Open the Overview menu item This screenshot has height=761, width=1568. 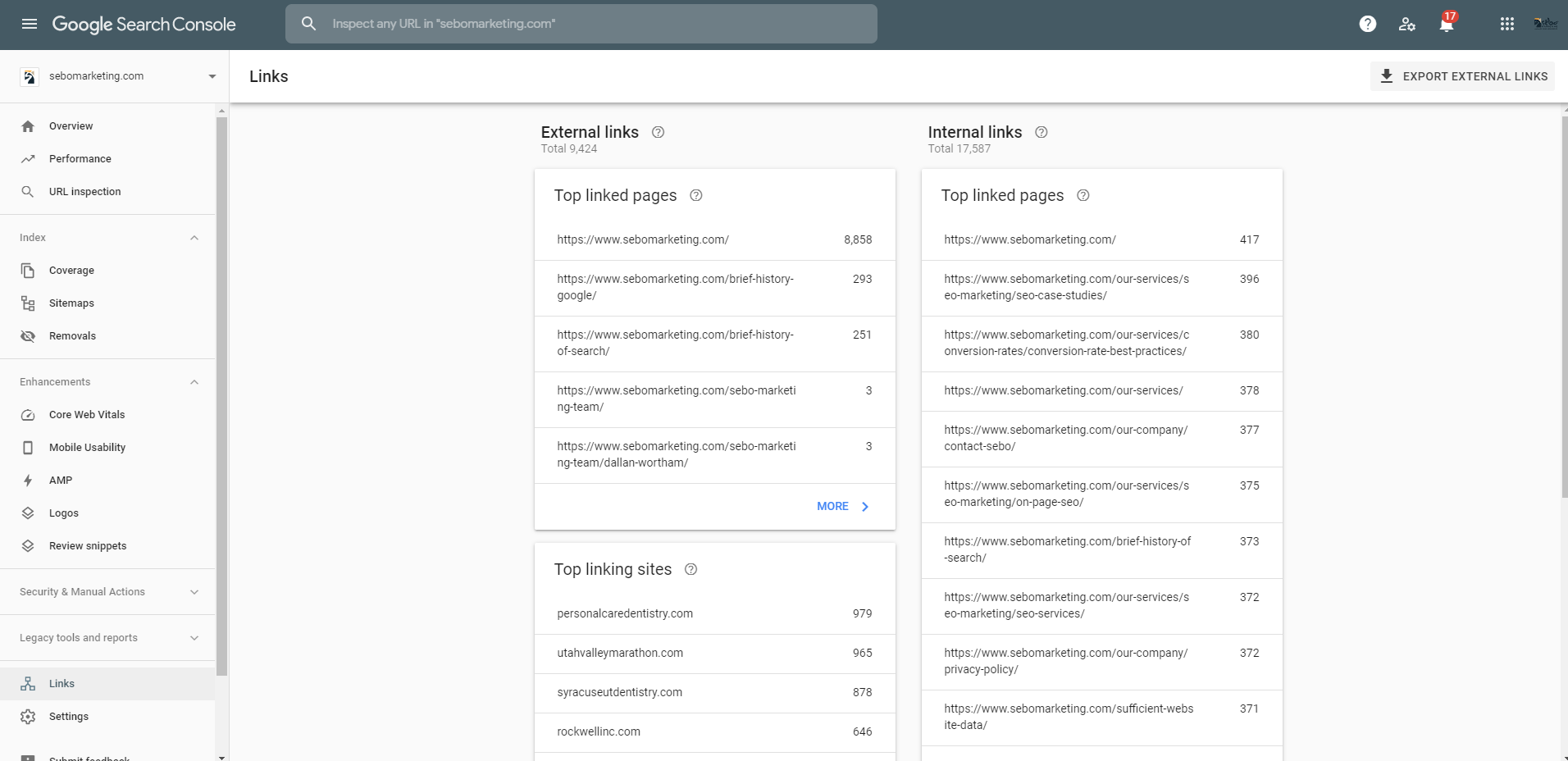click(107, 125)
